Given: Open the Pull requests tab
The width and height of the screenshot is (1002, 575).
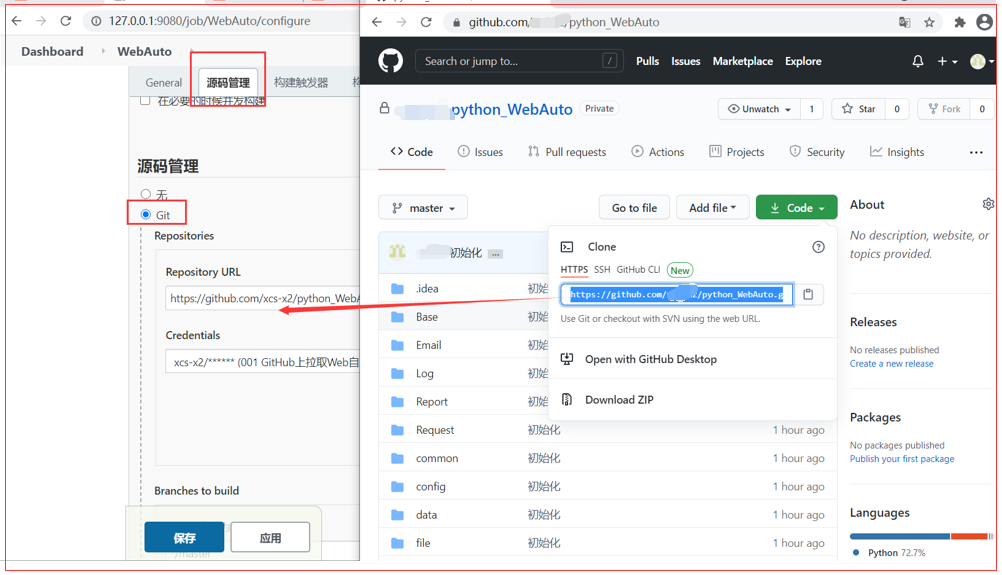Looking at the screenshot, I should coord(567,152).
